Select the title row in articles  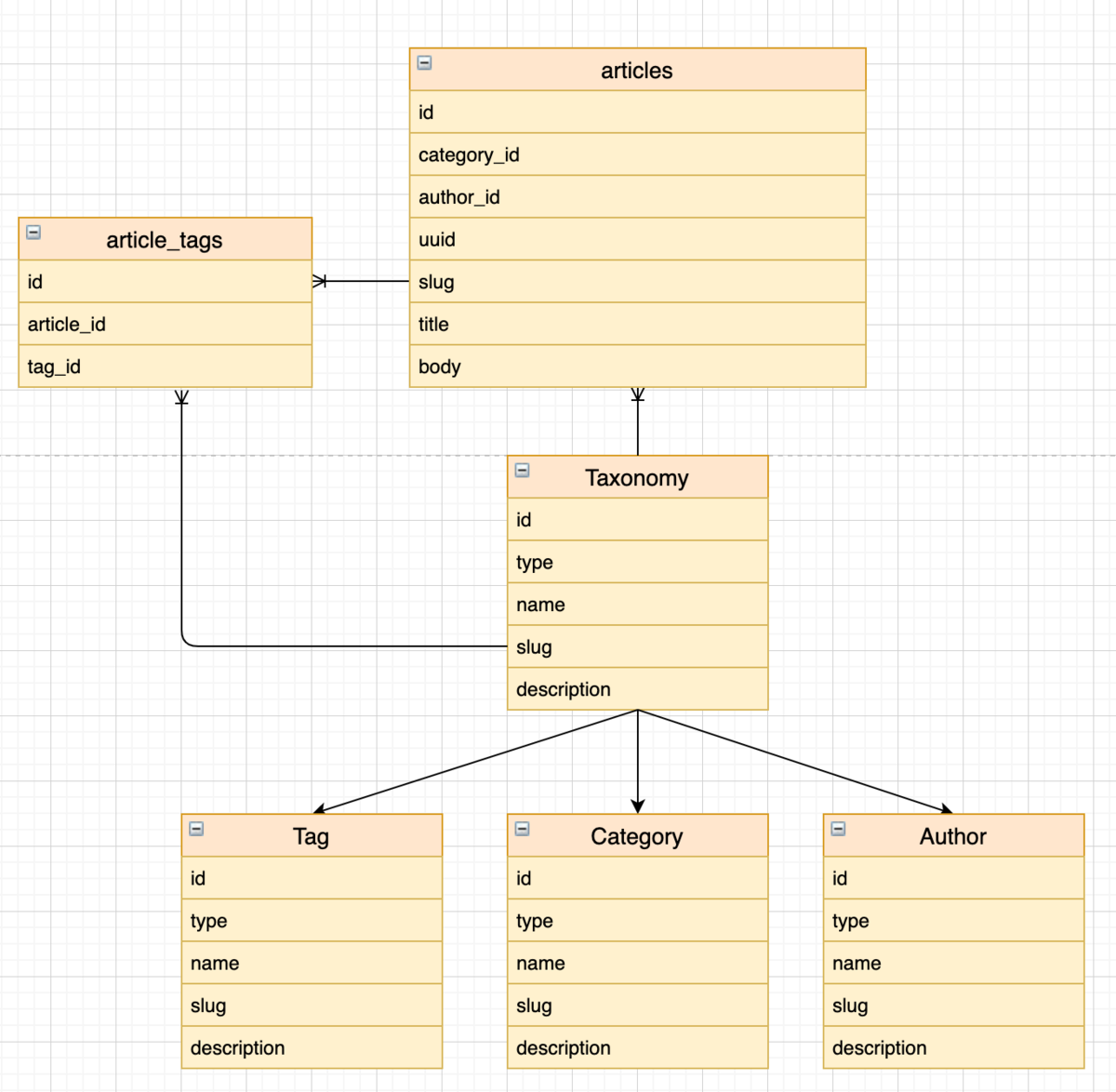[x=637, y=325]
